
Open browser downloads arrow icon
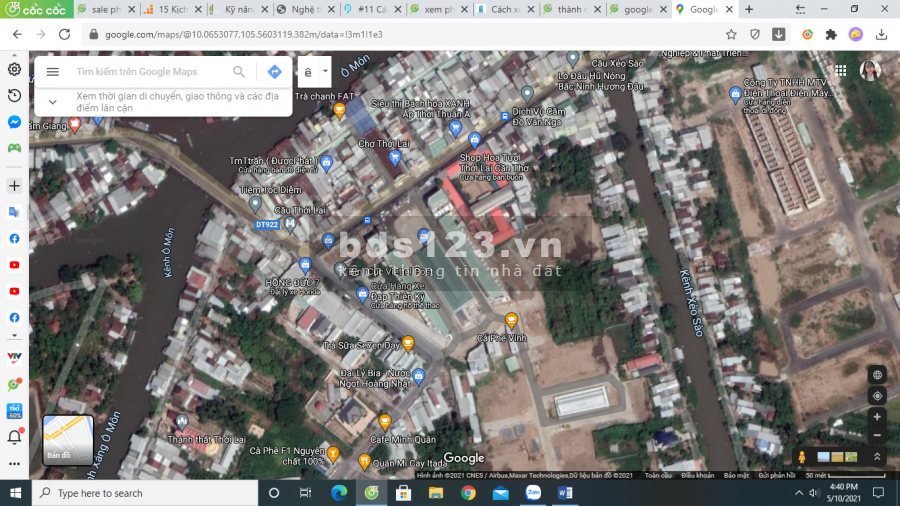[x=882, y=34]
